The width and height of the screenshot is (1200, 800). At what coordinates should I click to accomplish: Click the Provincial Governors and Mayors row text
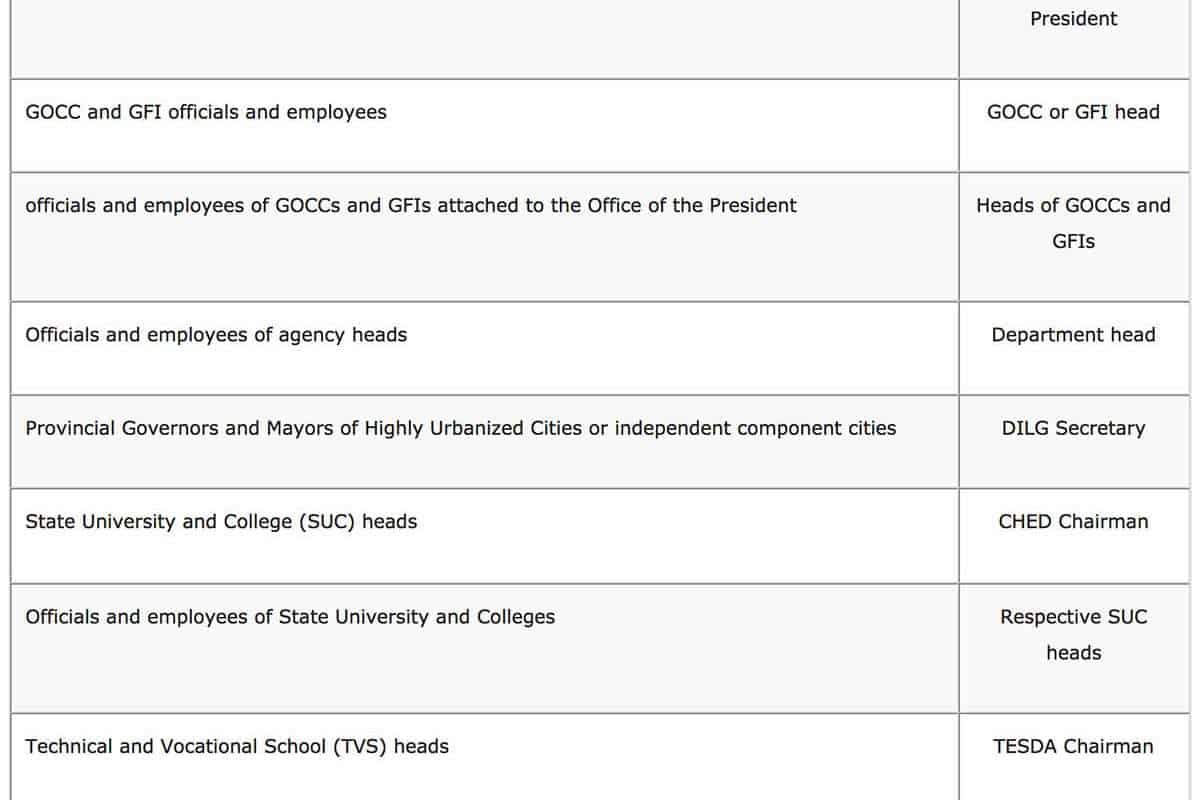pyautogui.click(x=460, y=428)
